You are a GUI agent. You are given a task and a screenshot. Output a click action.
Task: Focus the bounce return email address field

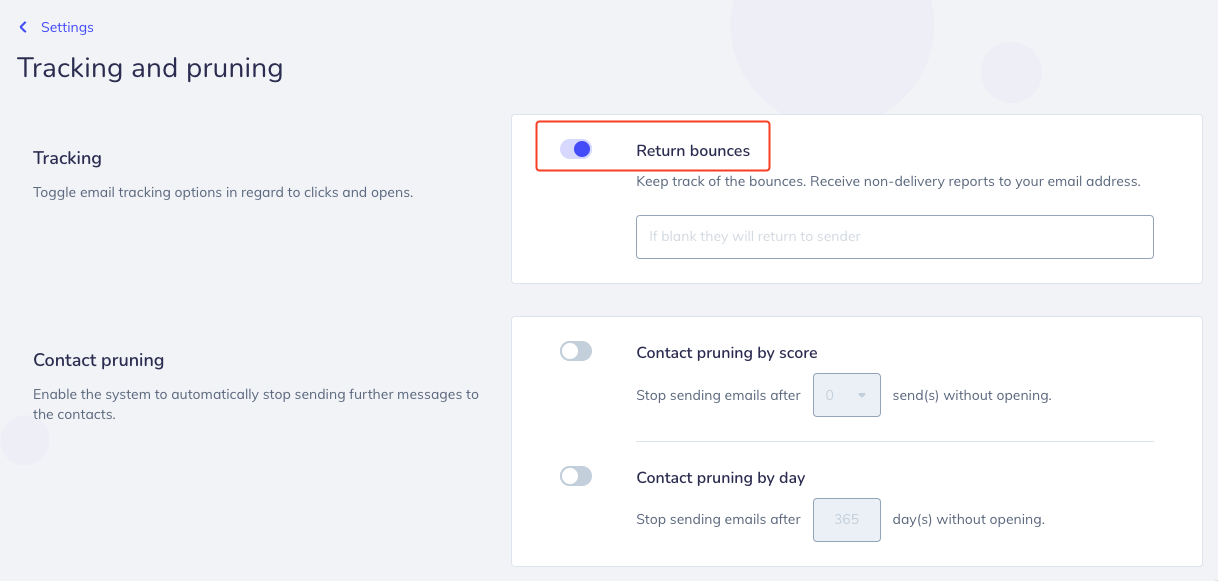895,237
